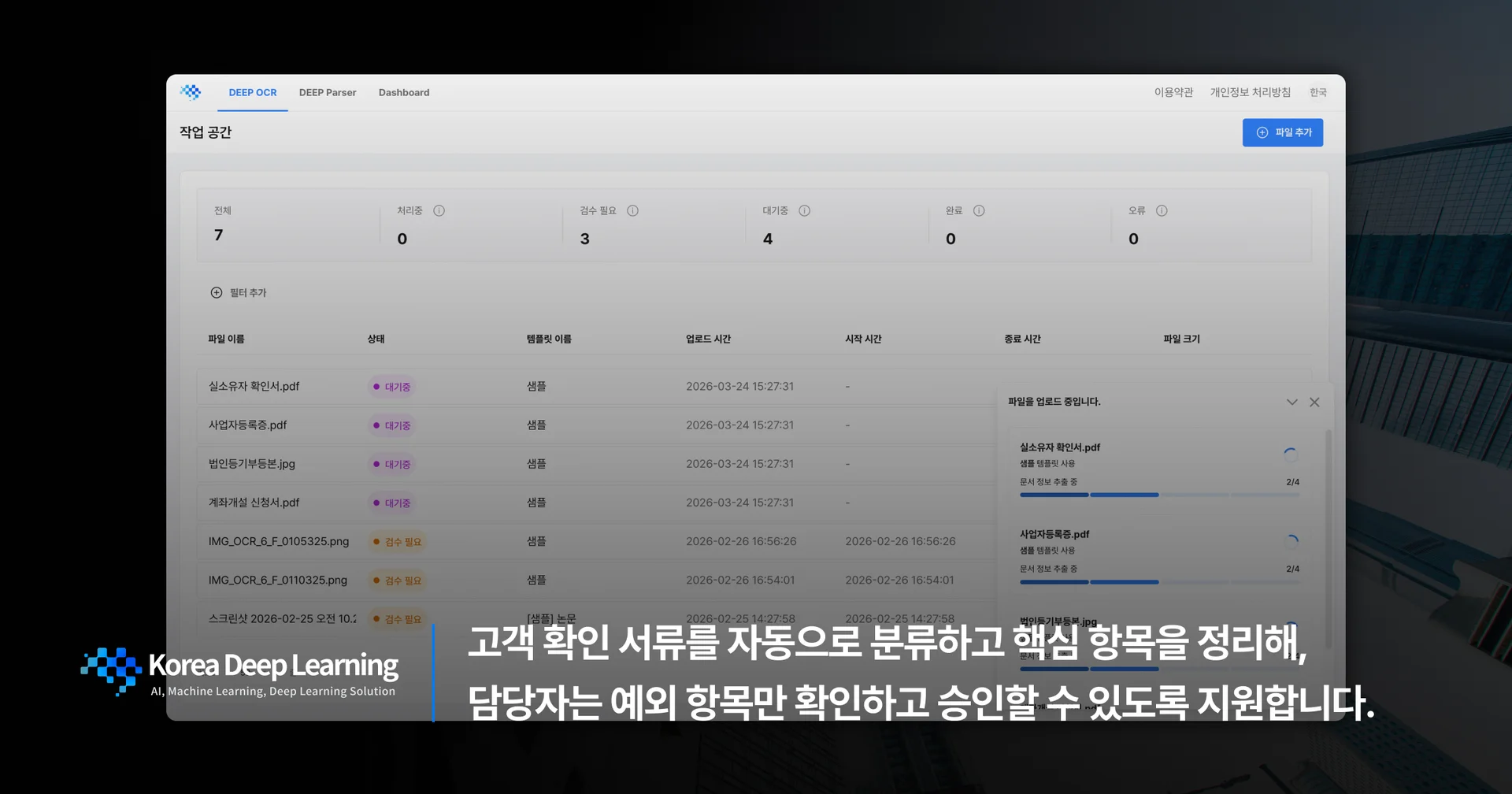Click the info icon beside 대기중 counter
This screenshot has width=1512, height=794.
coord(805,210)
